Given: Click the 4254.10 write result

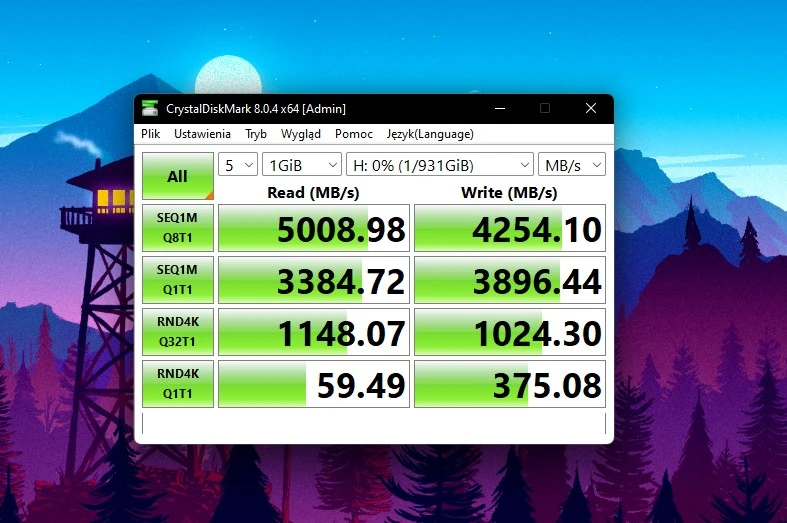Looking at the screenshot, I should pyautogui.click(x=510, y=228).
